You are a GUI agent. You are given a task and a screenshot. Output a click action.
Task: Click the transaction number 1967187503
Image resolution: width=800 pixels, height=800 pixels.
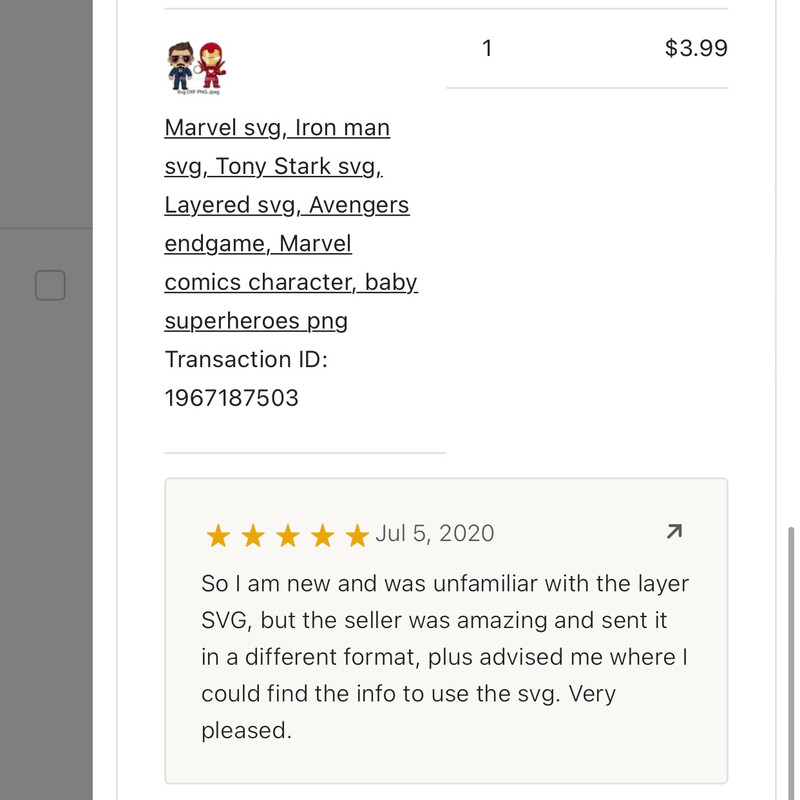[x=231, y=398]
